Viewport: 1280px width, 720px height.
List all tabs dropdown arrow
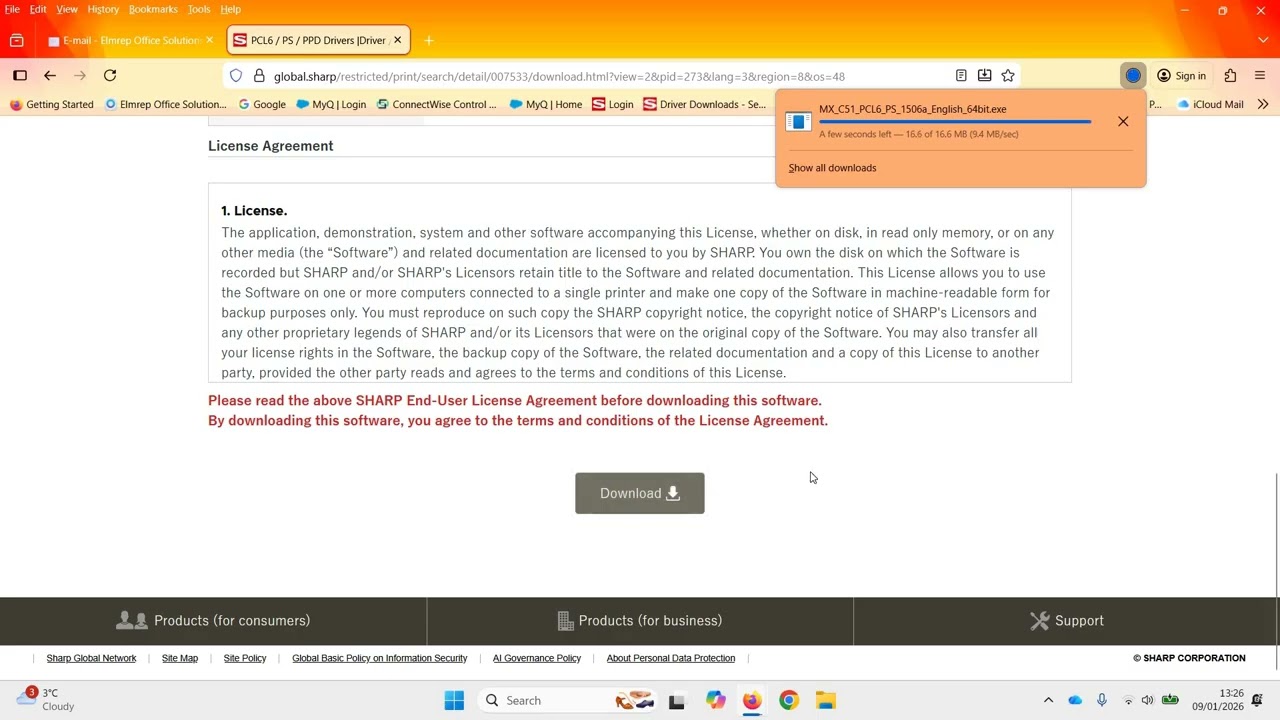point(1263,41)
